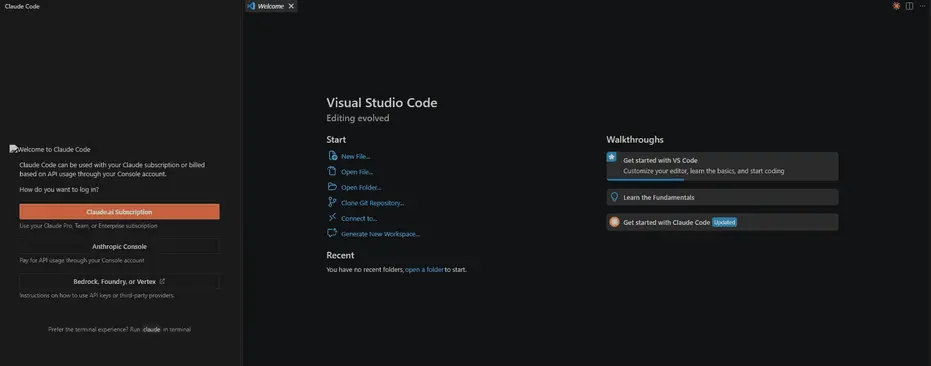Click the star icon on VS Code walkthrough
The image size is (931, 366).
point(612,157)
